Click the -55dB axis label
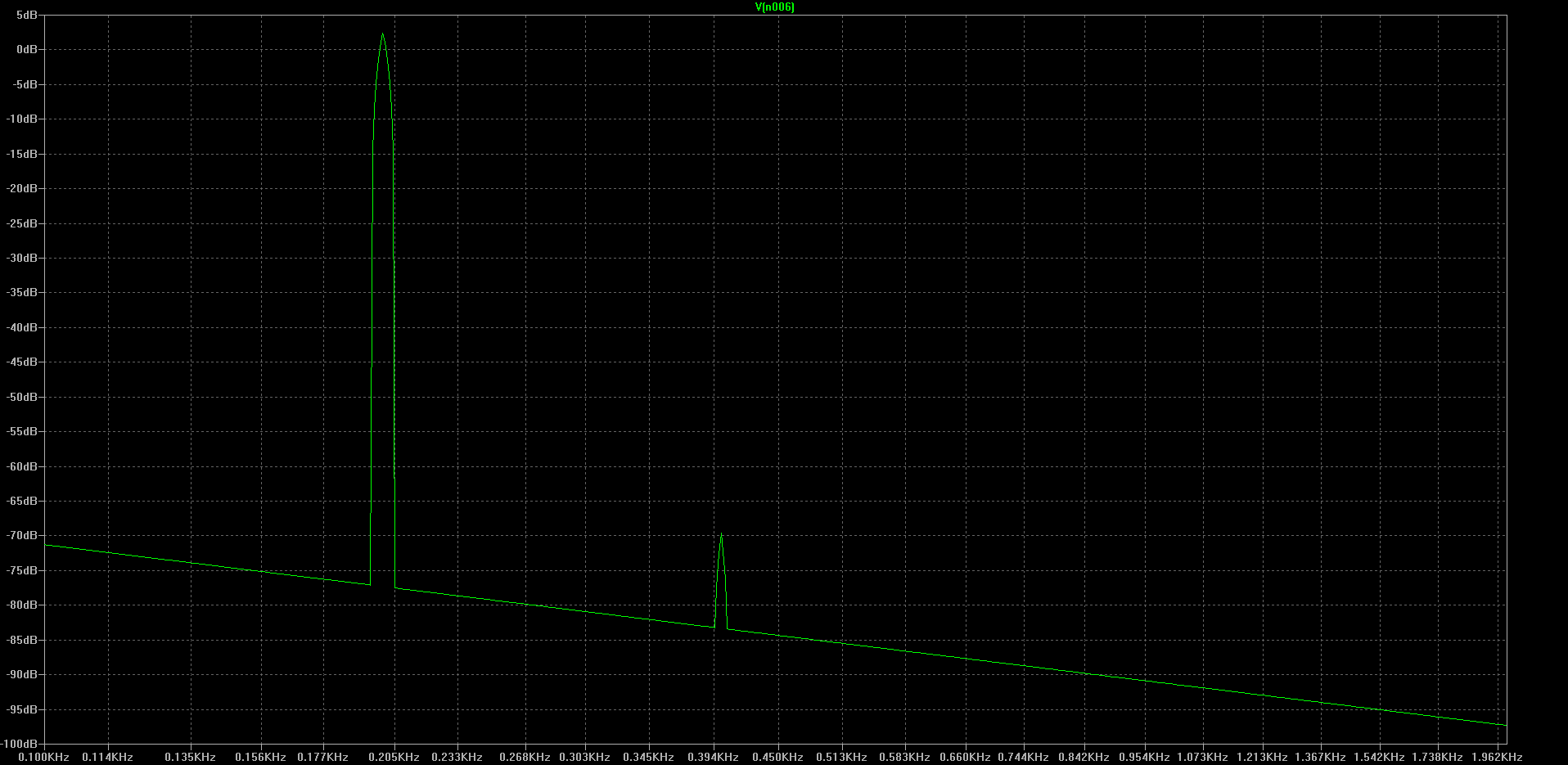1568x765 pixels. [22, 431]
